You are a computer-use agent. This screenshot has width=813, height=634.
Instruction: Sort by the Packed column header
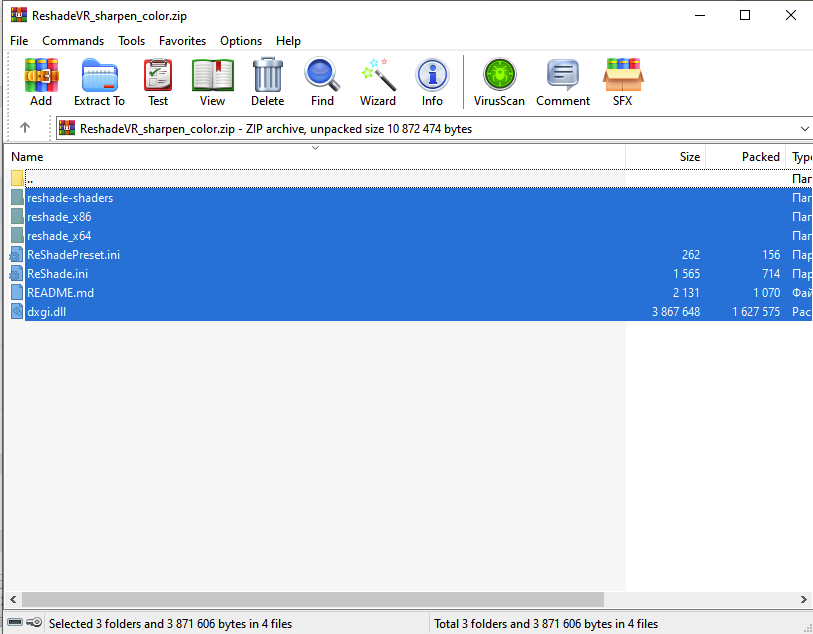(x=746, y=157)
